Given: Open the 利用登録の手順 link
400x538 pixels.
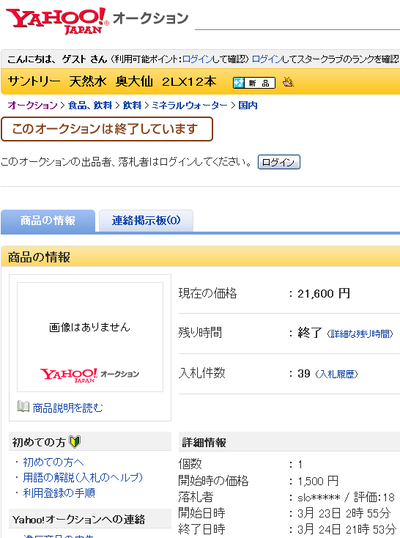Looking at the screenshot, I should point(59,493).
